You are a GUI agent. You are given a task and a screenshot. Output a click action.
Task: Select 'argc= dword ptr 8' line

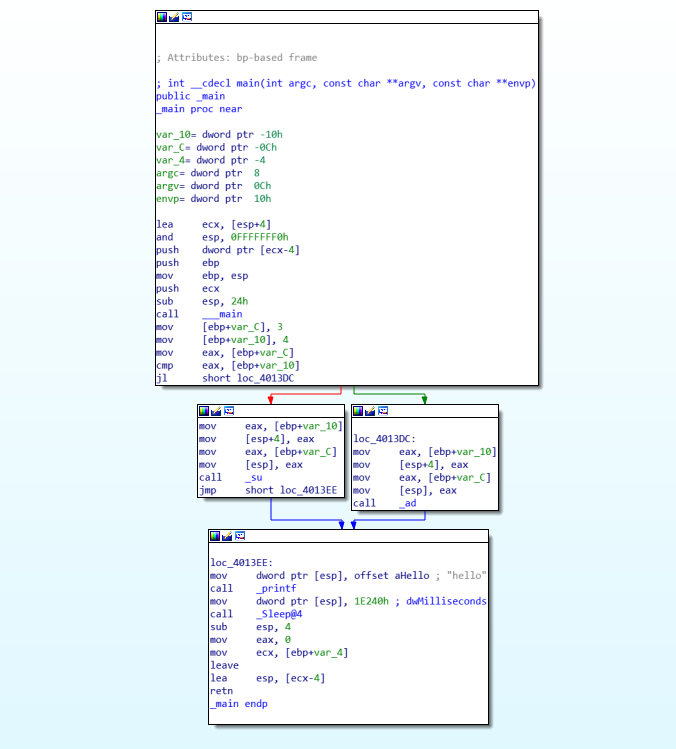coord(208,173)
